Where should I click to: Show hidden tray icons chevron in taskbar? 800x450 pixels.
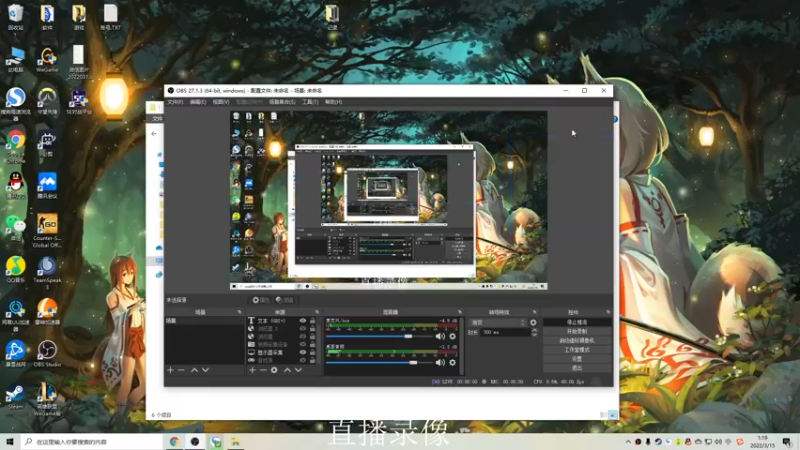pyautogui.click(x=628, y=442)
